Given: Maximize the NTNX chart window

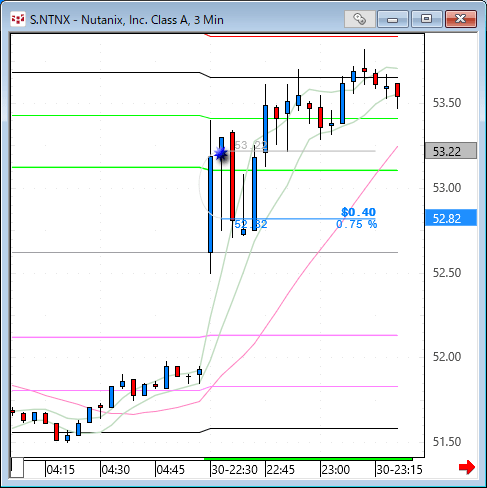Looking at the screenshot, I should [426, 19].
